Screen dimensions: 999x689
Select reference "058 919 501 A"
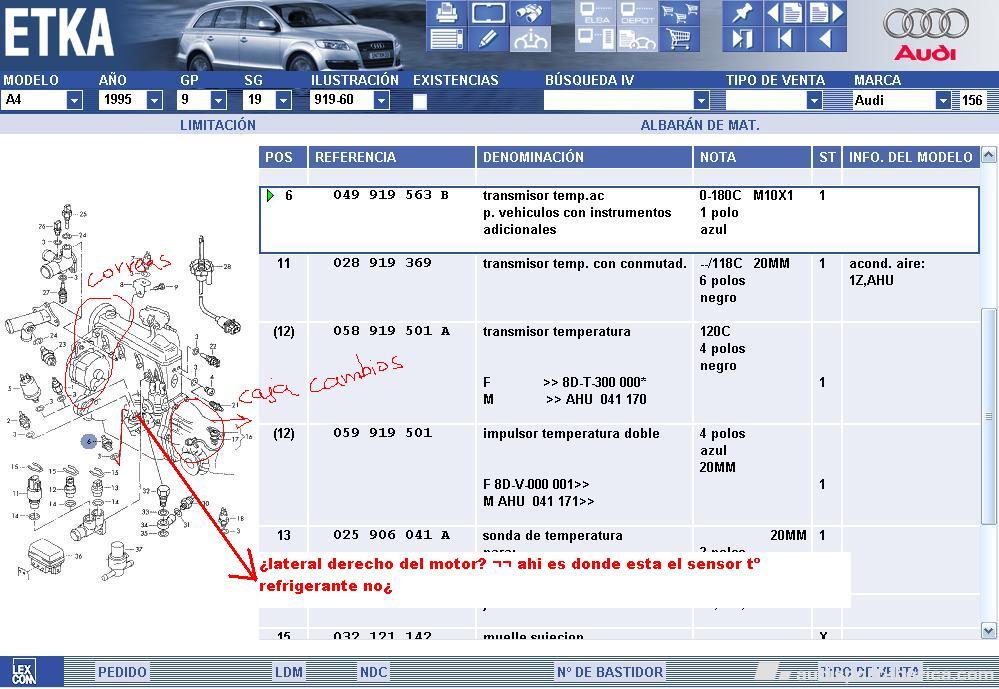tap(391, 331)
